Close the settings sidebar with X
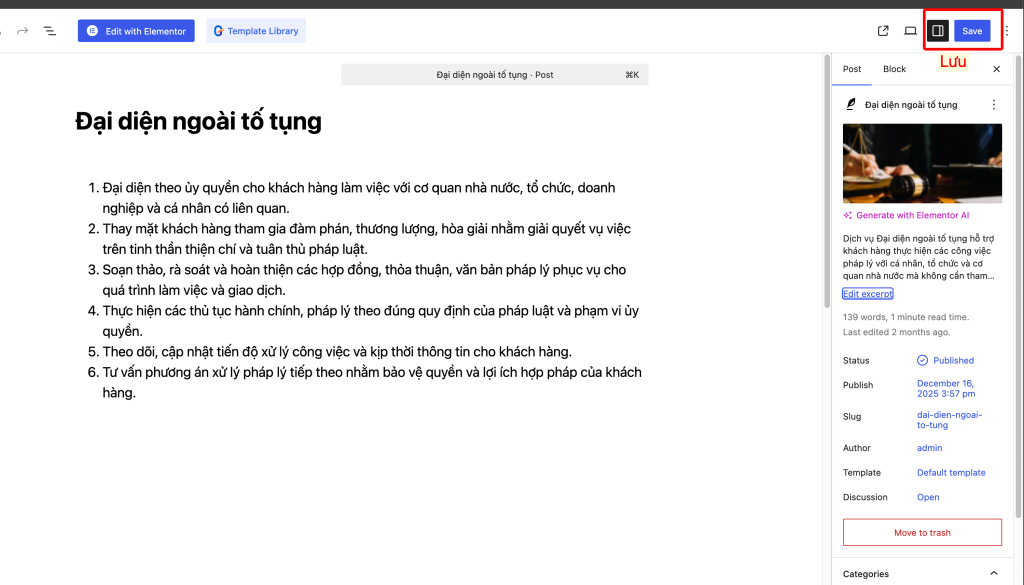Image resolution: width=1024 pixels, height=585 pixels. click(996, 69)
